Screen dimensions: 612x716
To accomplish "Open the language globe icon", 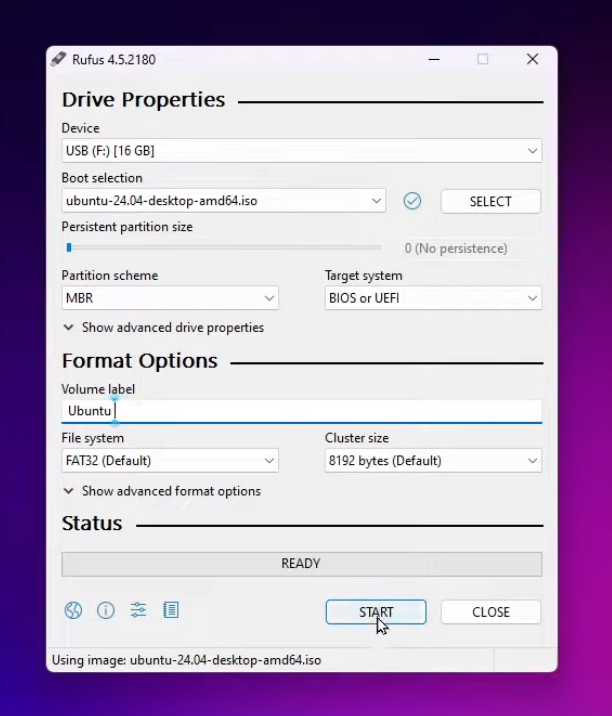I will tap(73, 610).
